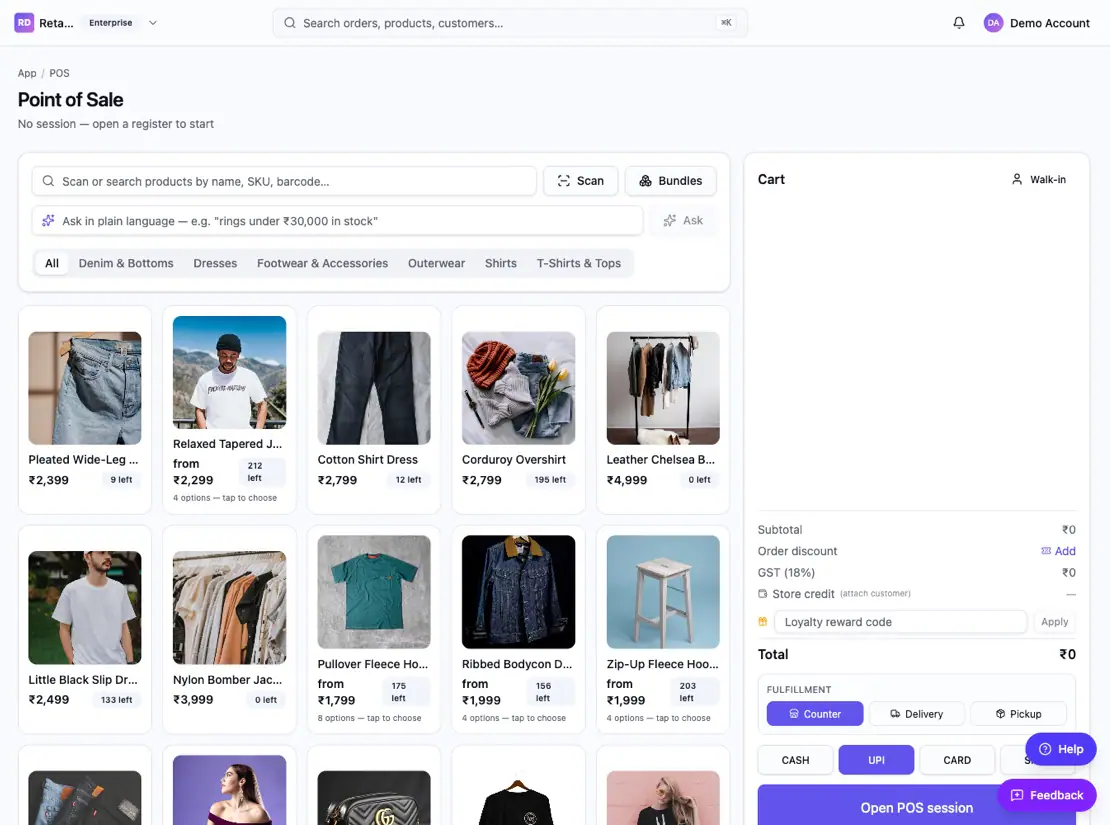Viewport: 1110px width, 825px height.
Task: Open the Help widget
Action: (1060, 749)
